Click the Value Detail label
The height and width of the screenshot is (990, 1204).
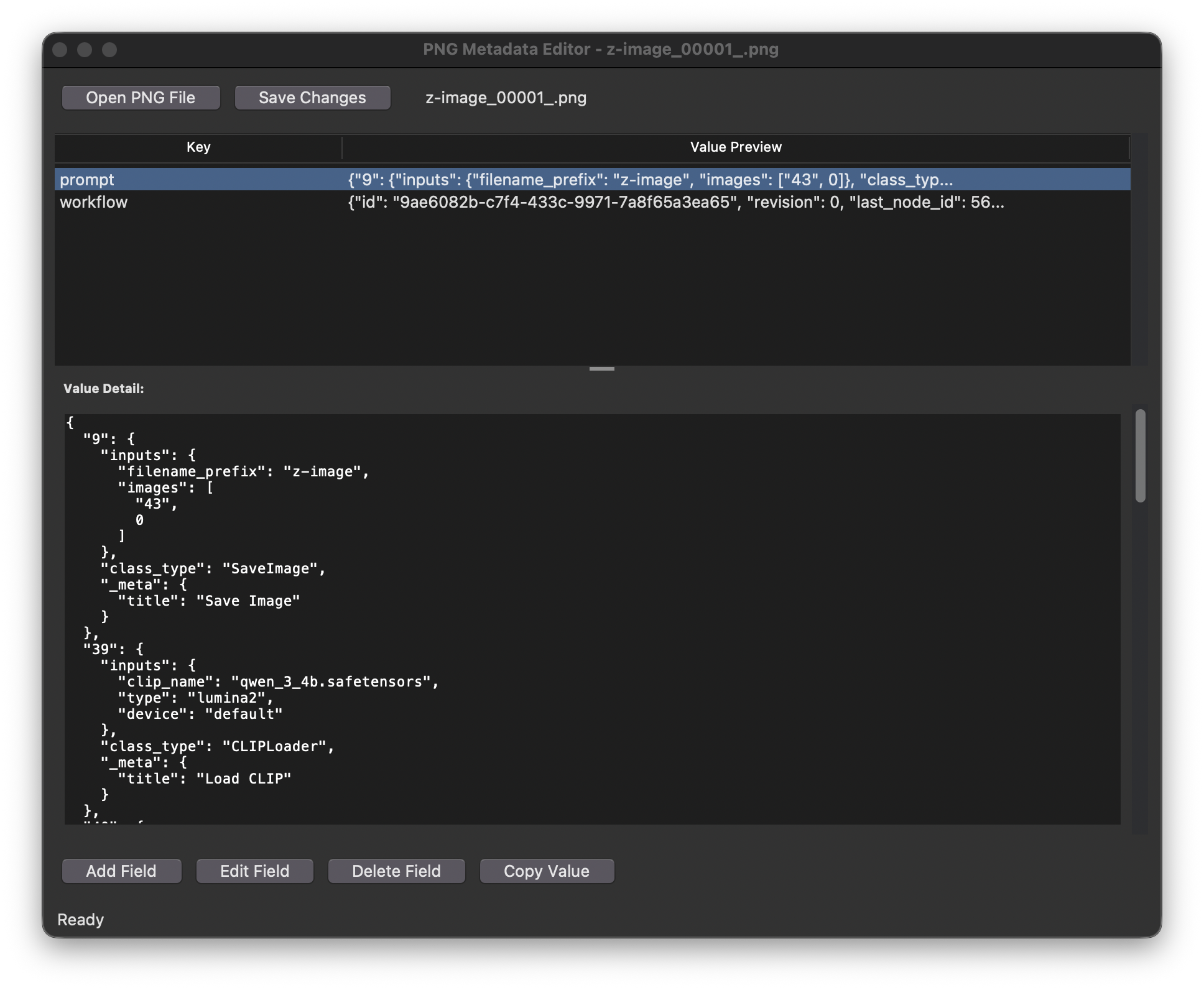point(104,389)
